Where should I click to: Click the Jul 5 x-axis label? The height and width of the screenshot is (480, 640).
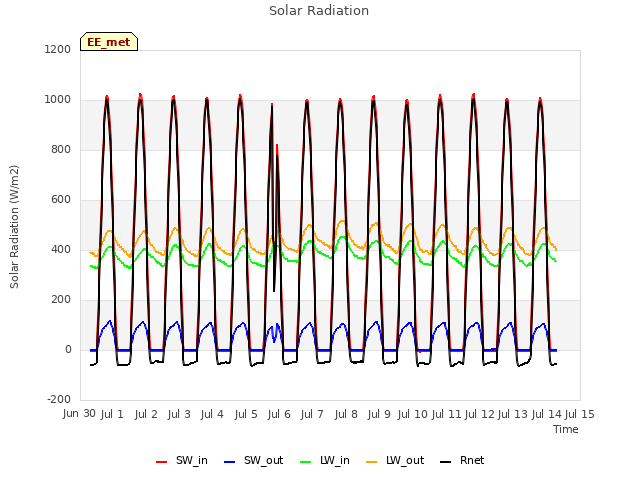pyautogui.click(x=246, y=414)
